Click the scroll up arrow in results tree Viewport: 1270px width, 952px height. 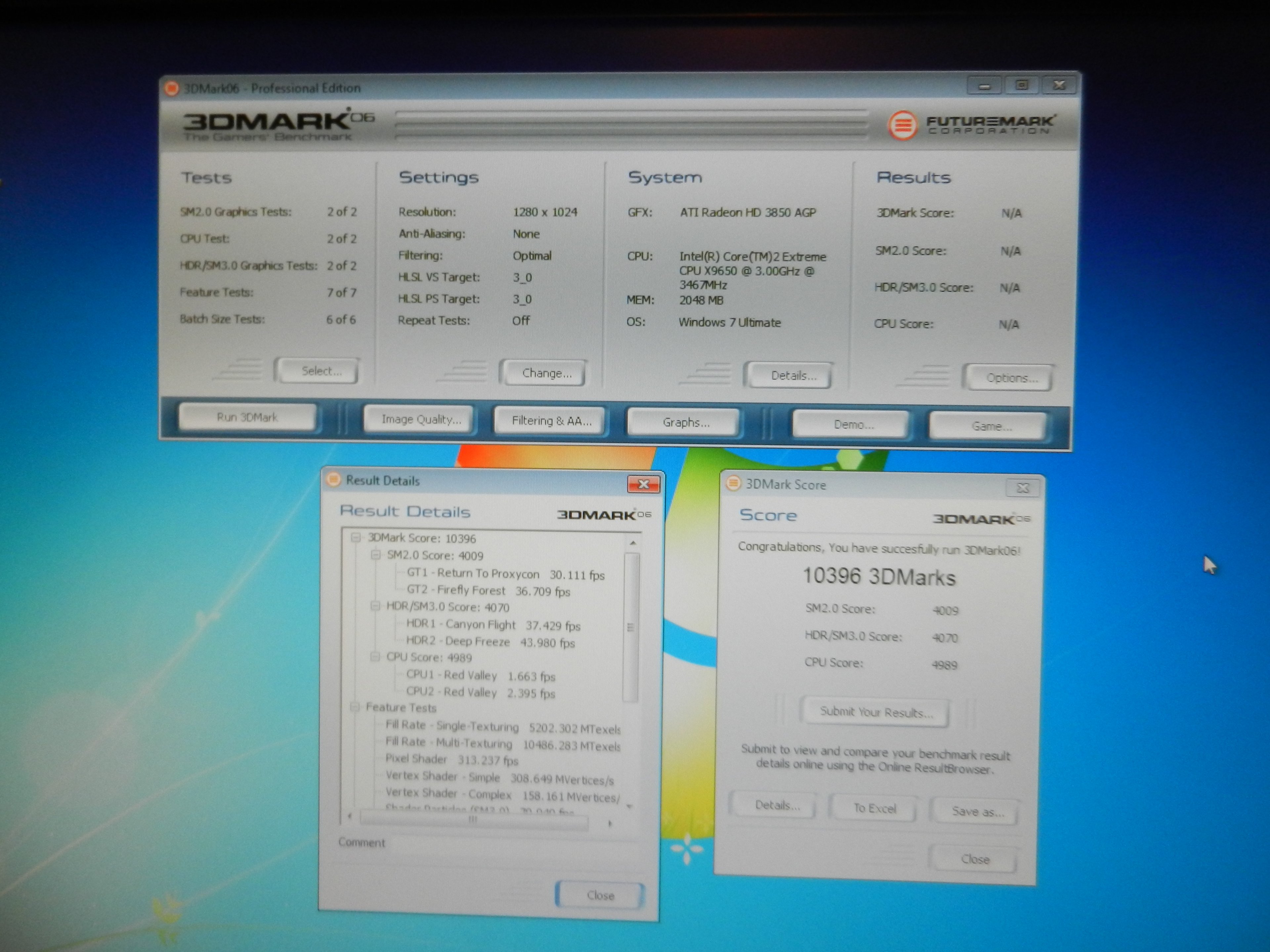(x=633, y=543)
